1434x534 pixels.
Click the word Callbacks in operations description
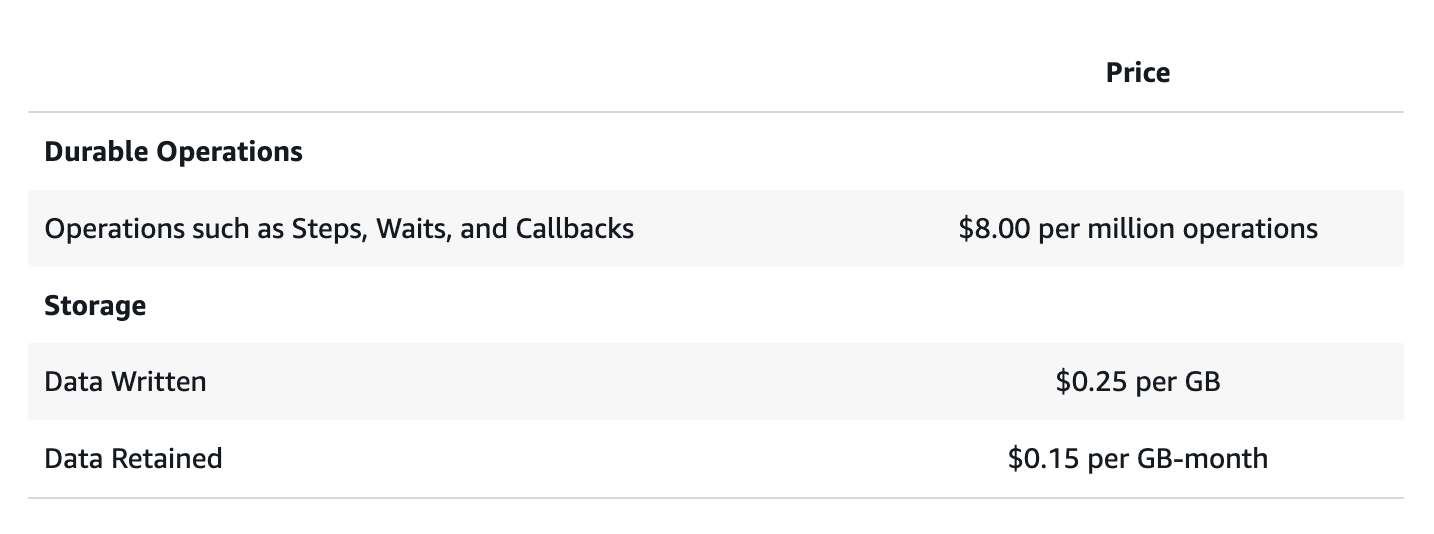[574, 229]
